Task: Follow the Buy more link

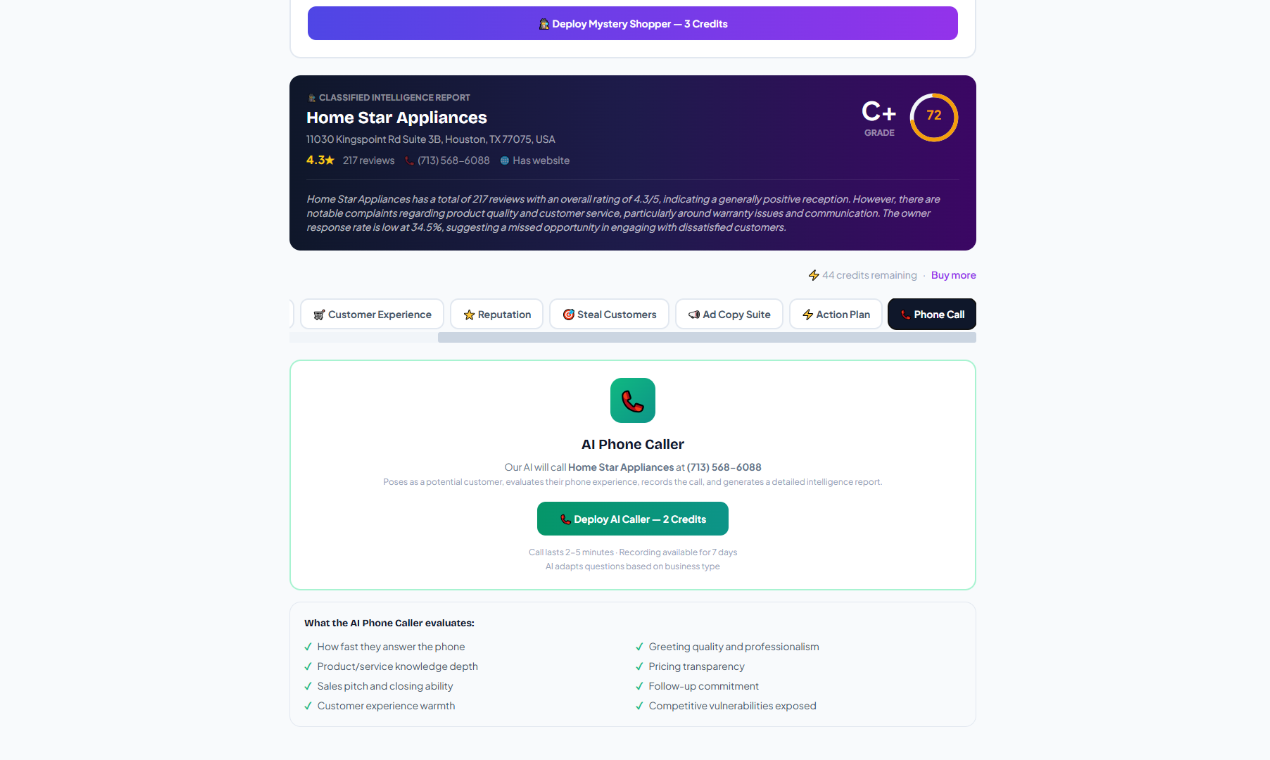Action: 953,275
